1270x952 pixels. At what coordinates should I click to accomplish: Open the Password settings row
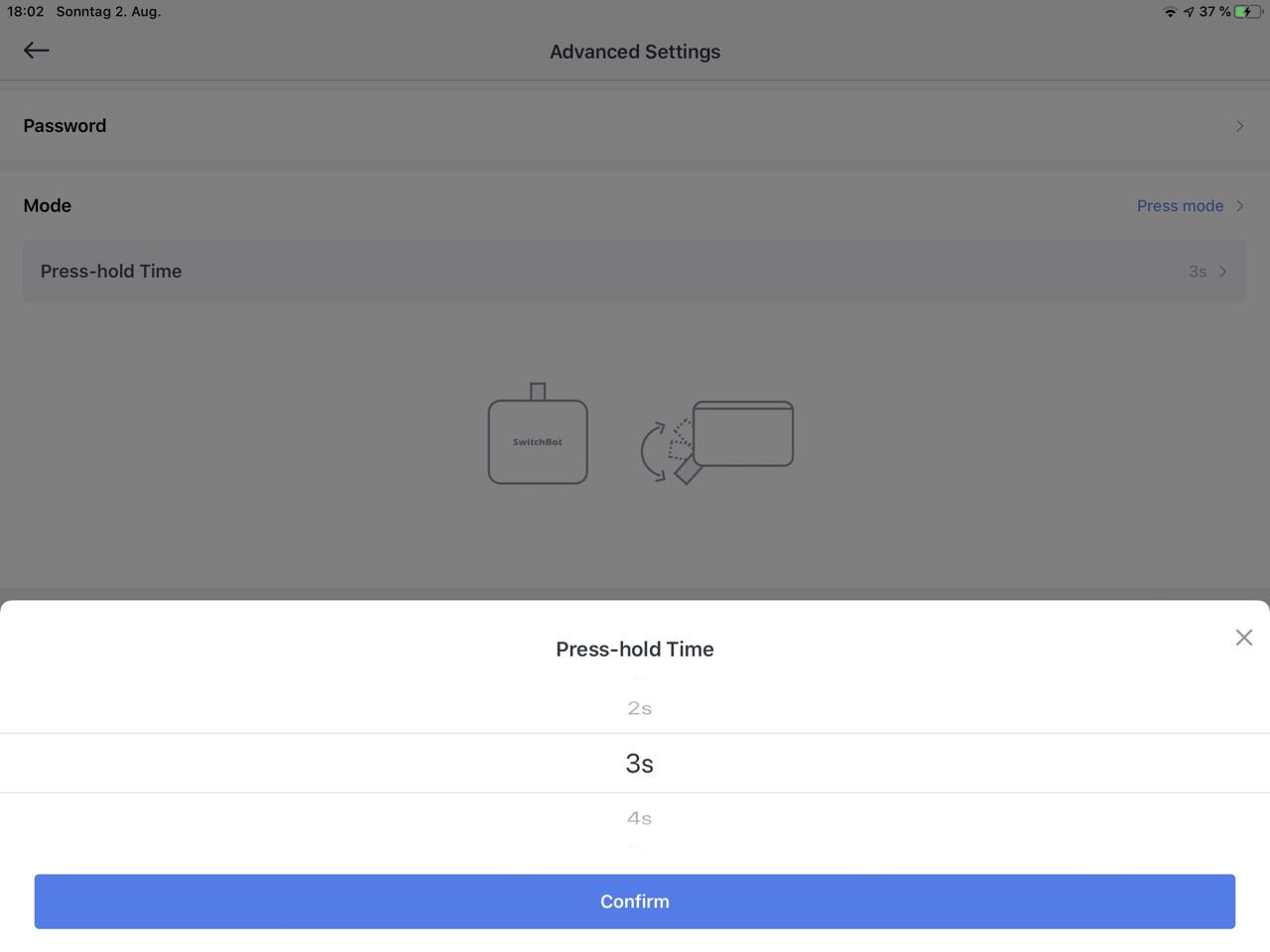pyautogui.click(x=635, y=126)
